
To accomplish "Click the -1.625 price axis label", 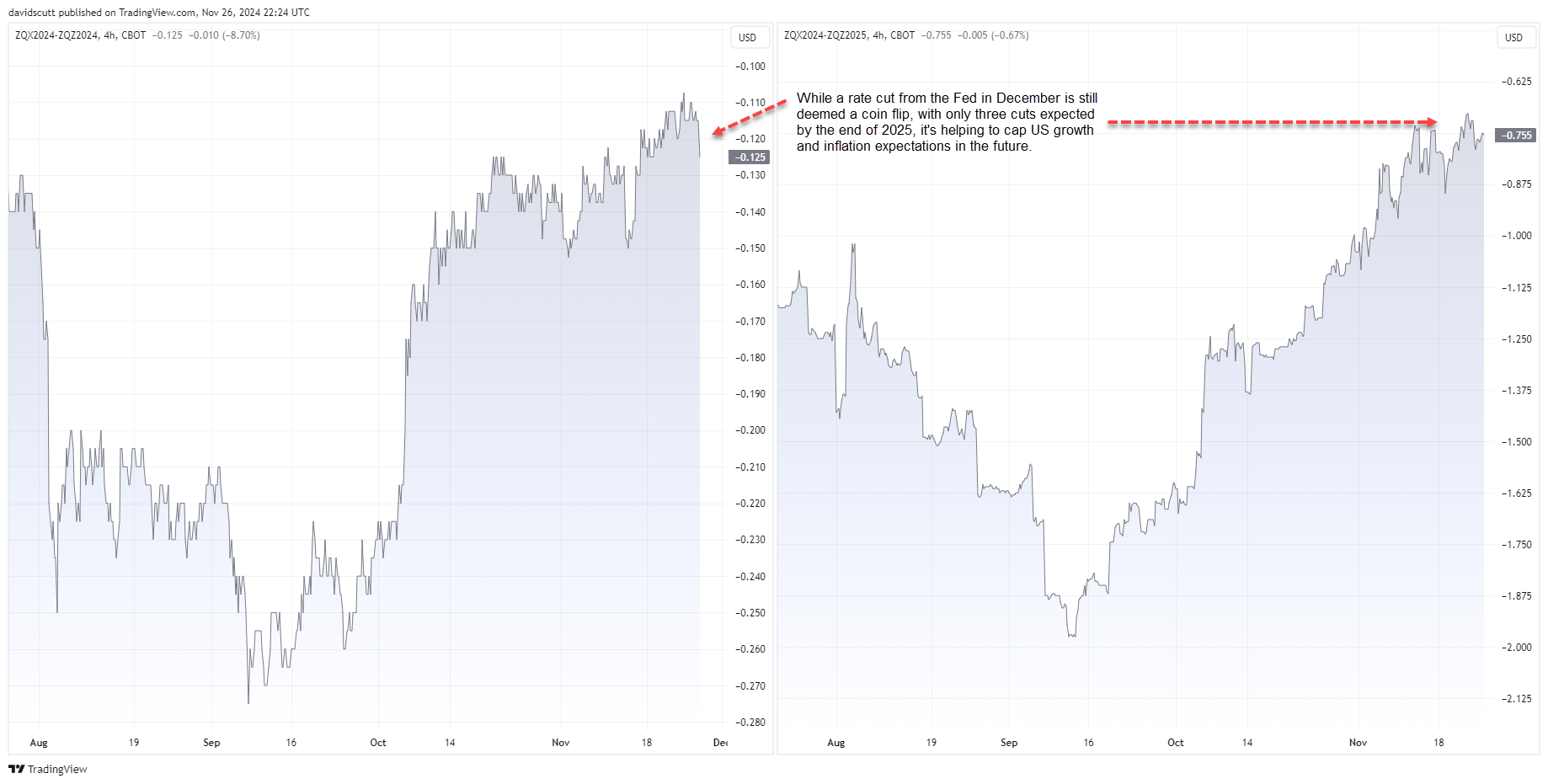I will coord(1516,493).
